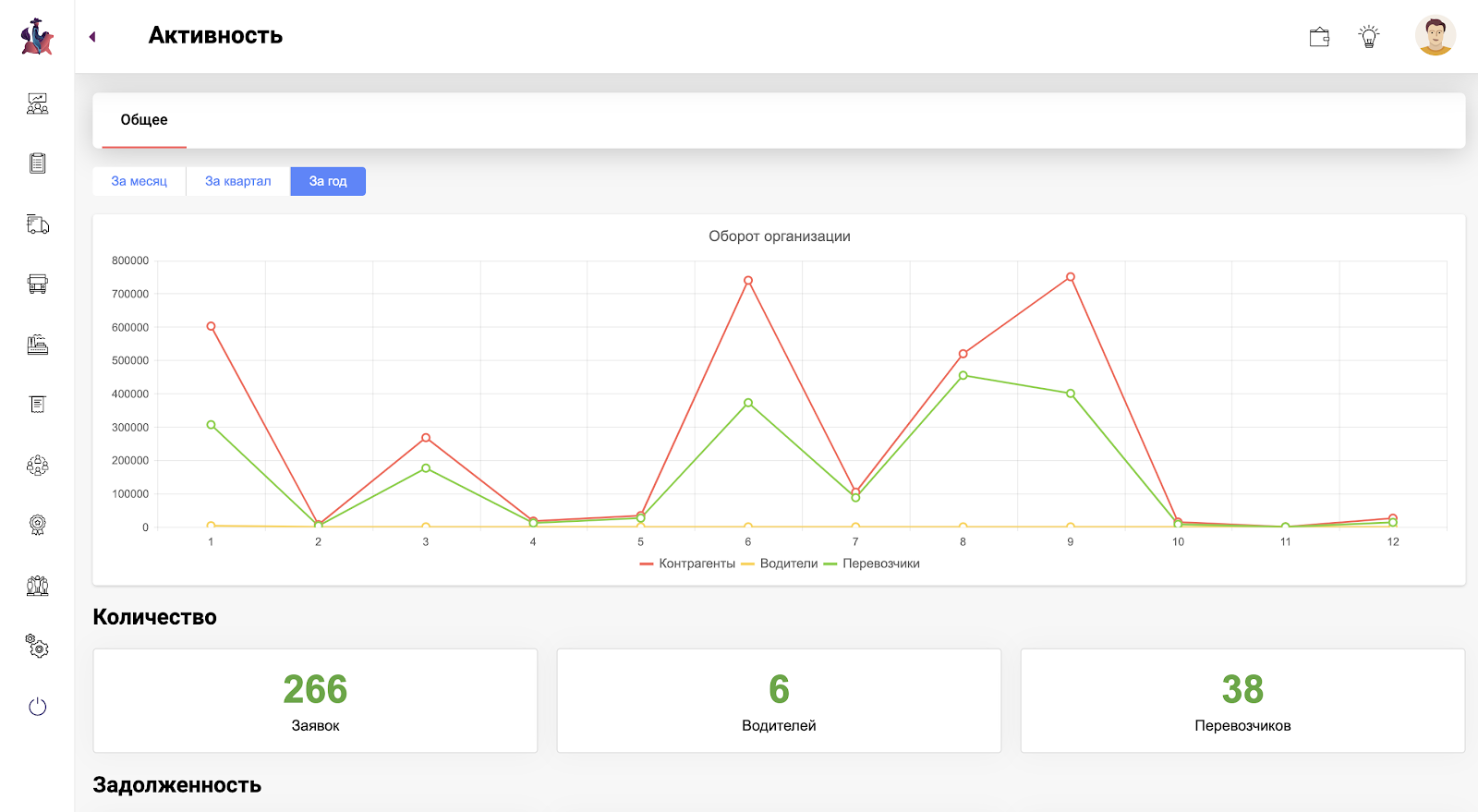Open the wallet icon in header
1478x812 pixels.
point(1319,37)
